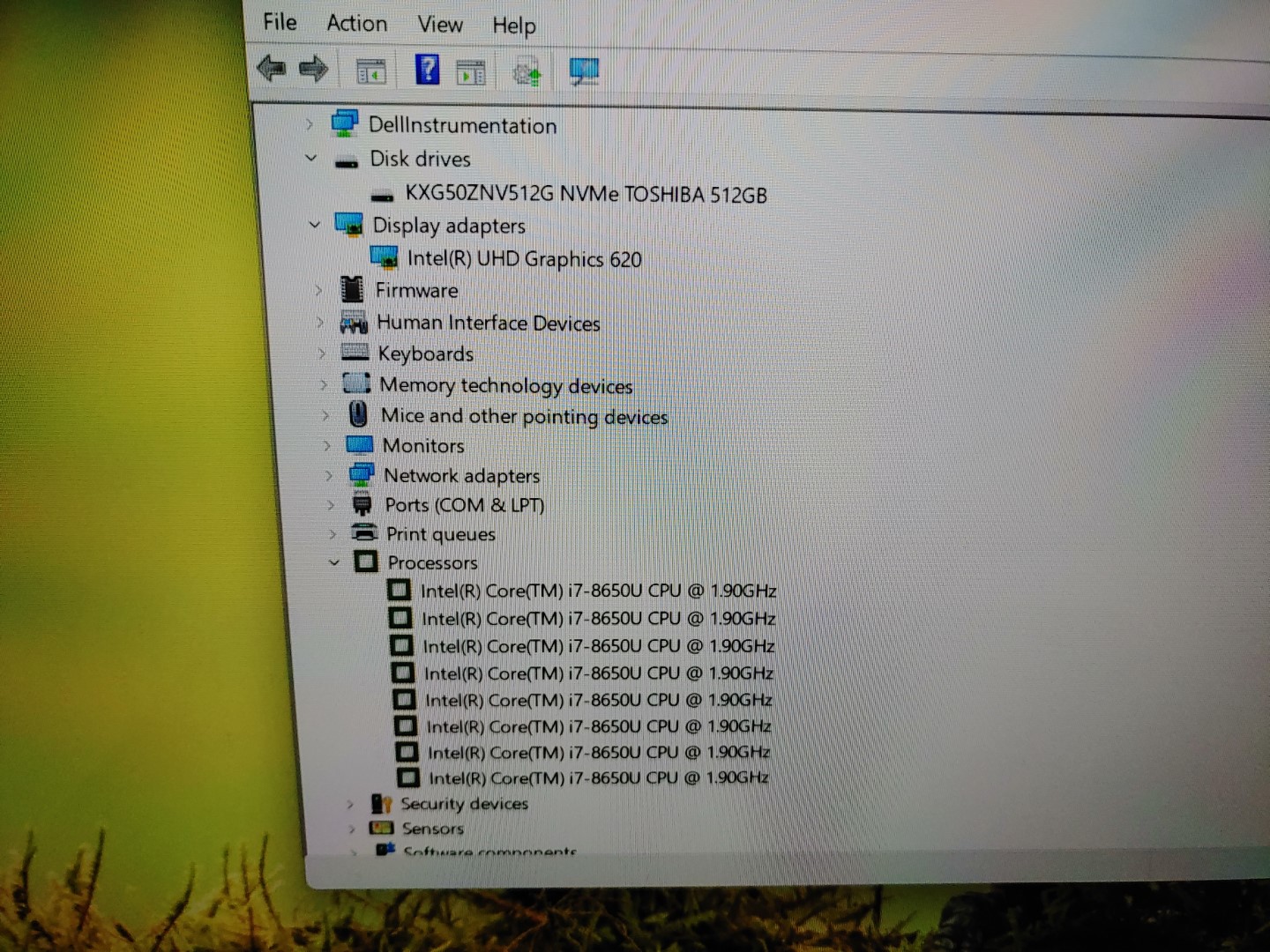The height and width of the screenshot is (952, 1270).
Task: Click the blue Help question mark icon
Action: pyautogui.click(x=427, y=70)
